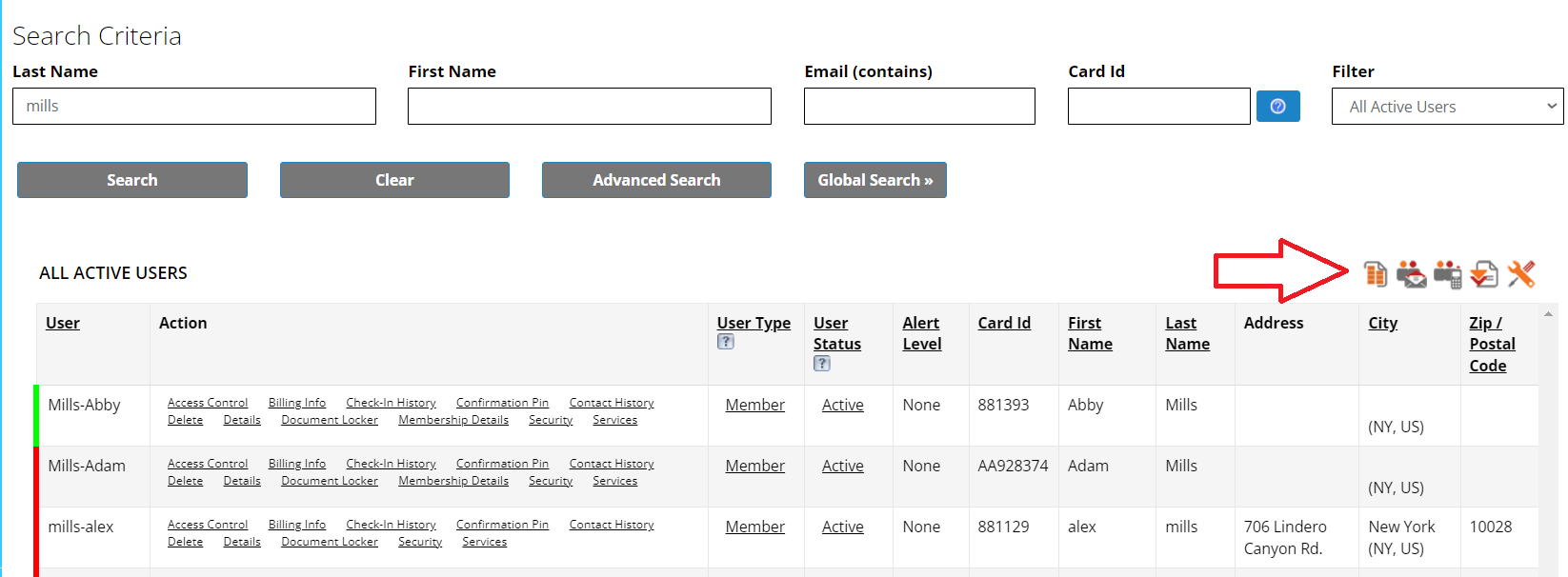Open Security link for mills-alex
Screen dimensions: 1568x577
(x=420, y=542)
